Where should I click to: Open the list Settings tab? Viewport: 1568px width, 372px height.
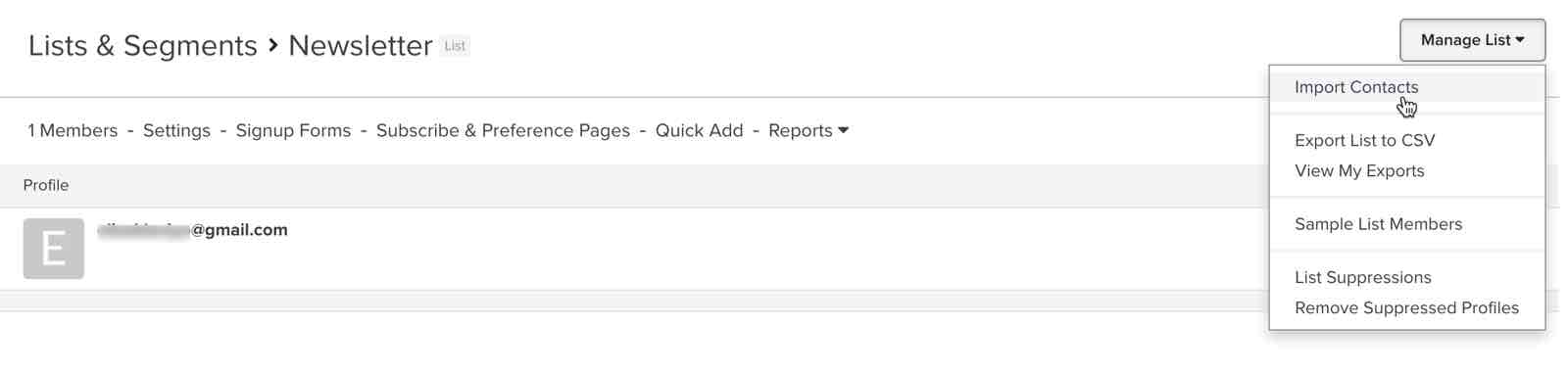[x=176, y=130]
